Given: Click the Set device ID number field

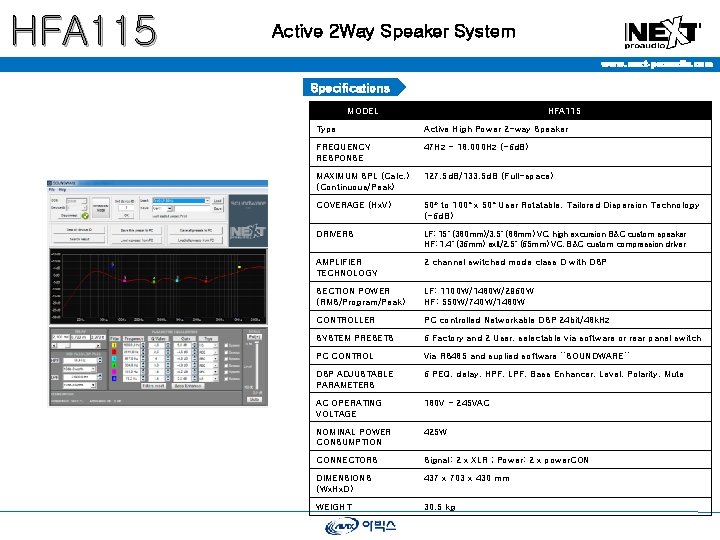Looking at the screenshot, I should pos(126,208).
